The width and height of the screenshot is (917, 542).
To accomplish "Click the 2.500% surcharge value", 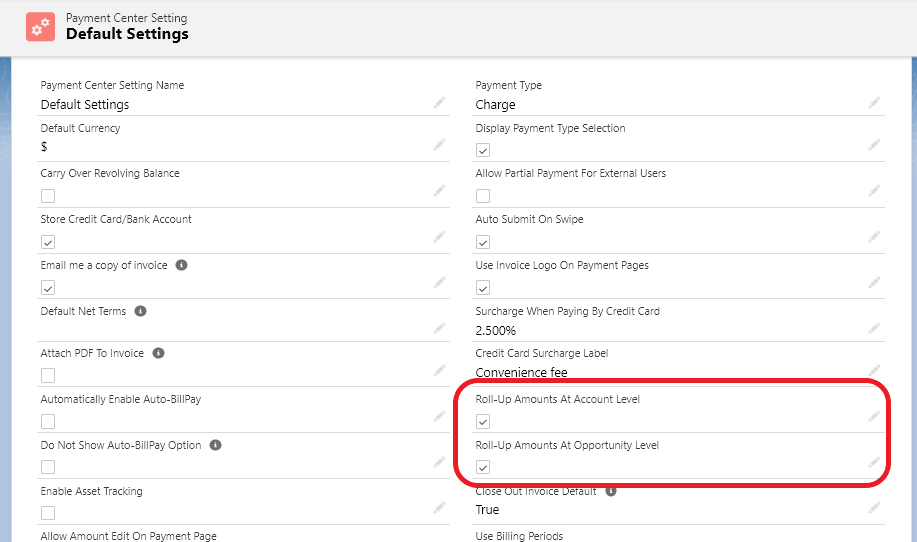I will point(496,330).
